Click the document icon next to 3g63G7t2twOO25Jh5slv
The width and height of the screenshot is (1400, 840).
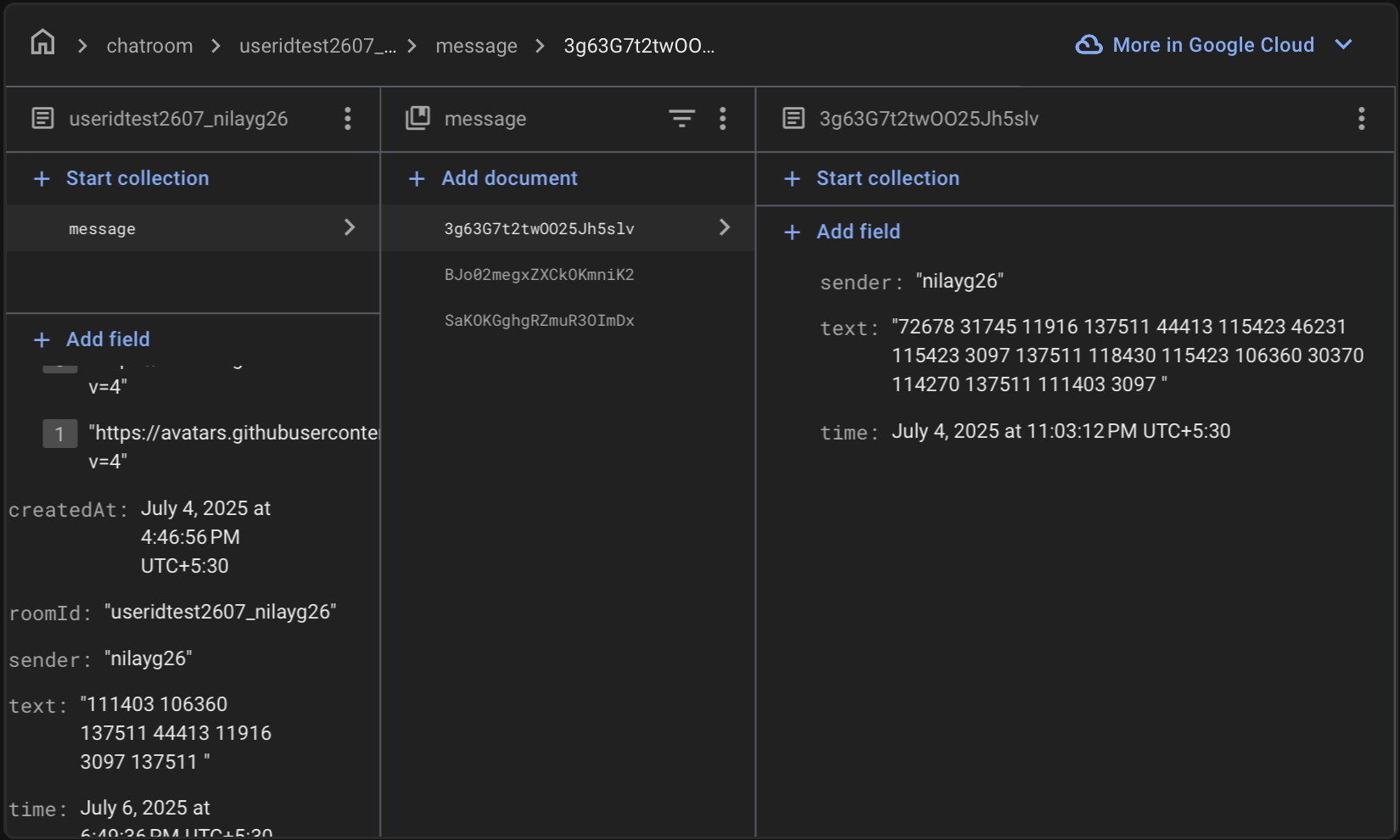pos(793,118)
